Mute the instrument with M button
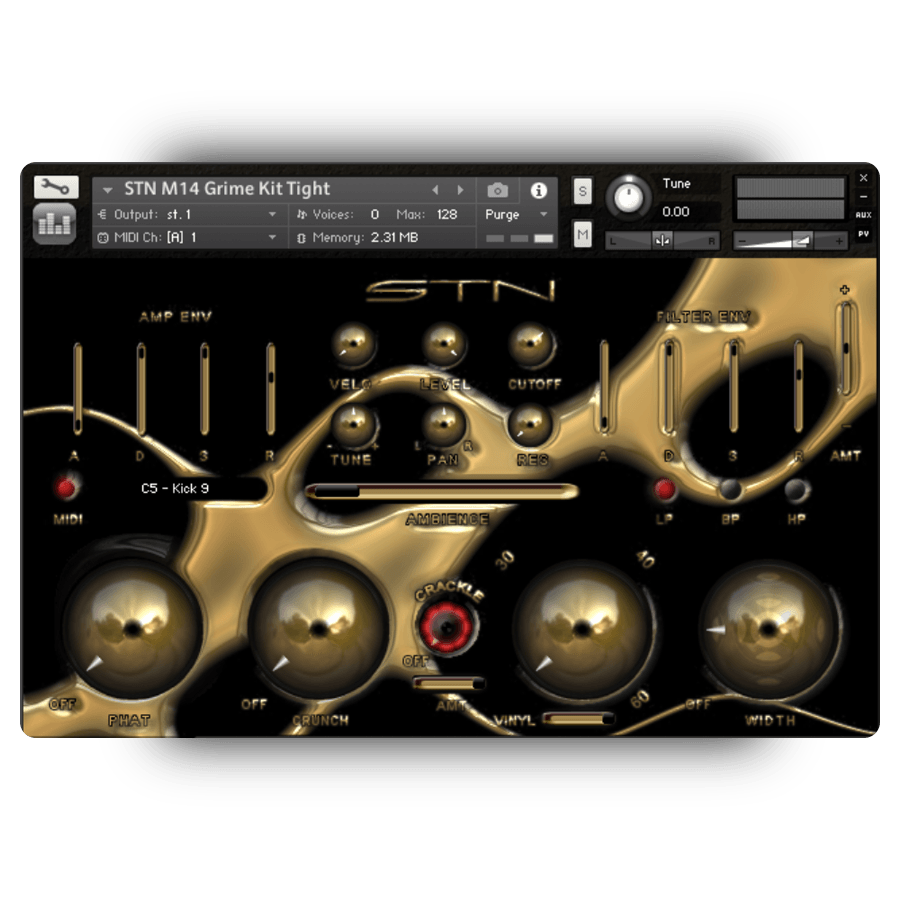900x900 pixels. tap(583, 234)
